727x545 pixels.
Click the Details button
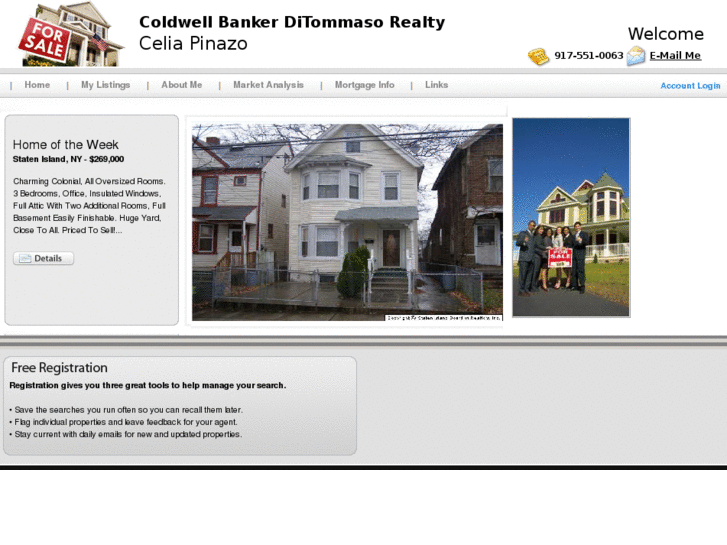click(x=43, y=258)
